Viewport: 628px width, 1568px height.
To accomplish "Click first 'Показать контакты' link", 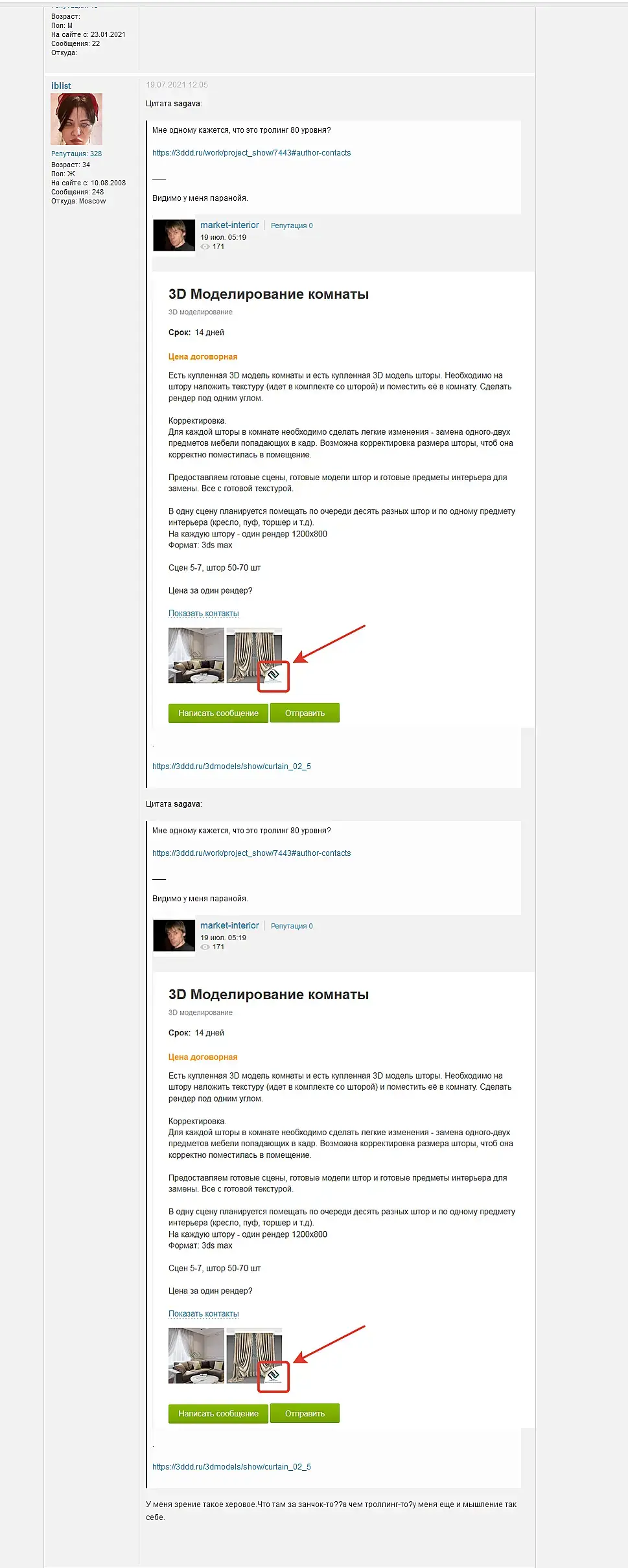I will coord(204,613).
